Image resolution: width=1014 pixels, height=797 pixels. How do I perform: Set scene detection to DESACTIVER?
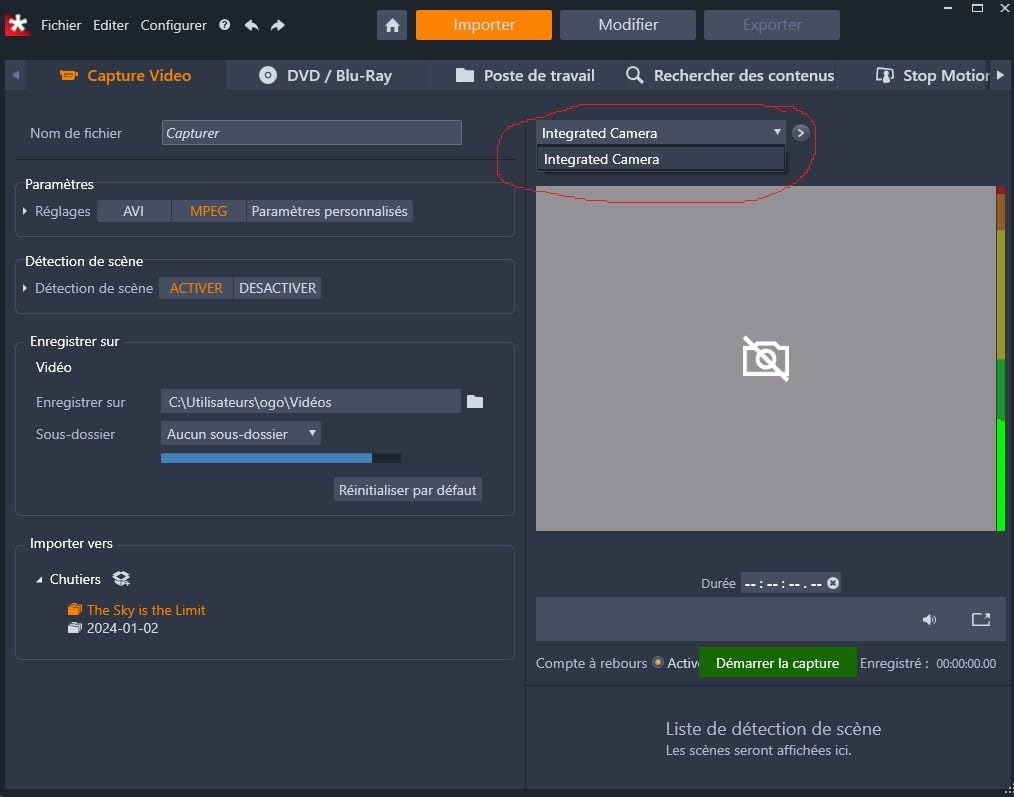(277, 288)
